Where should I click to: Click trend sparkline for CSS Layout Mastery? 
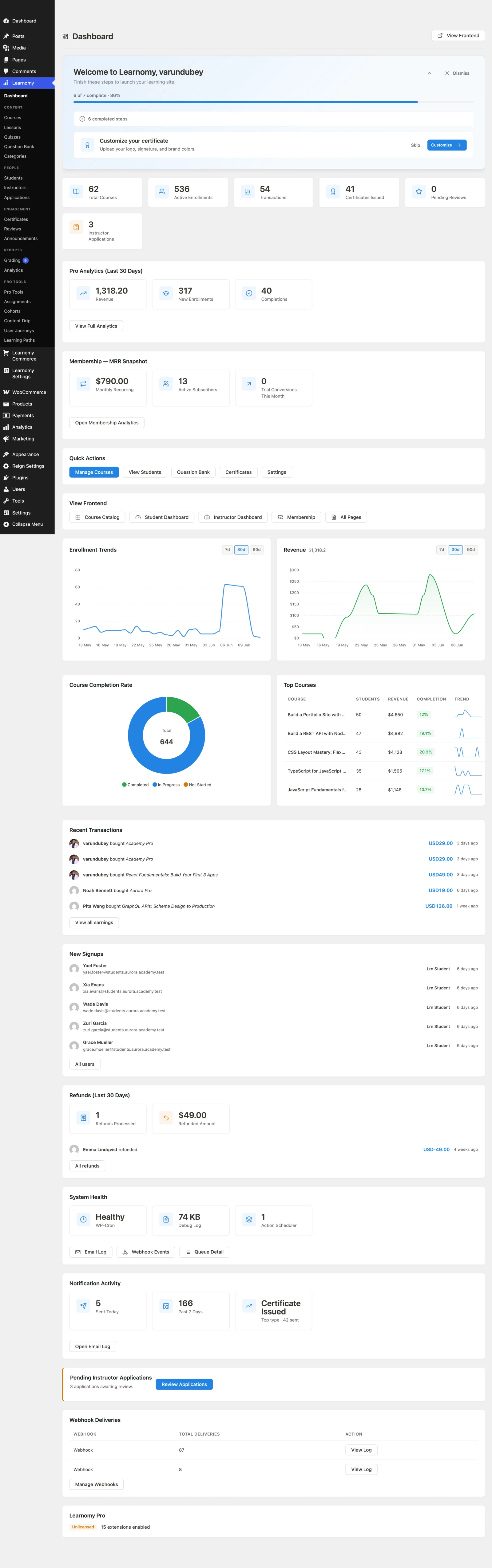[x=468, y=752]
